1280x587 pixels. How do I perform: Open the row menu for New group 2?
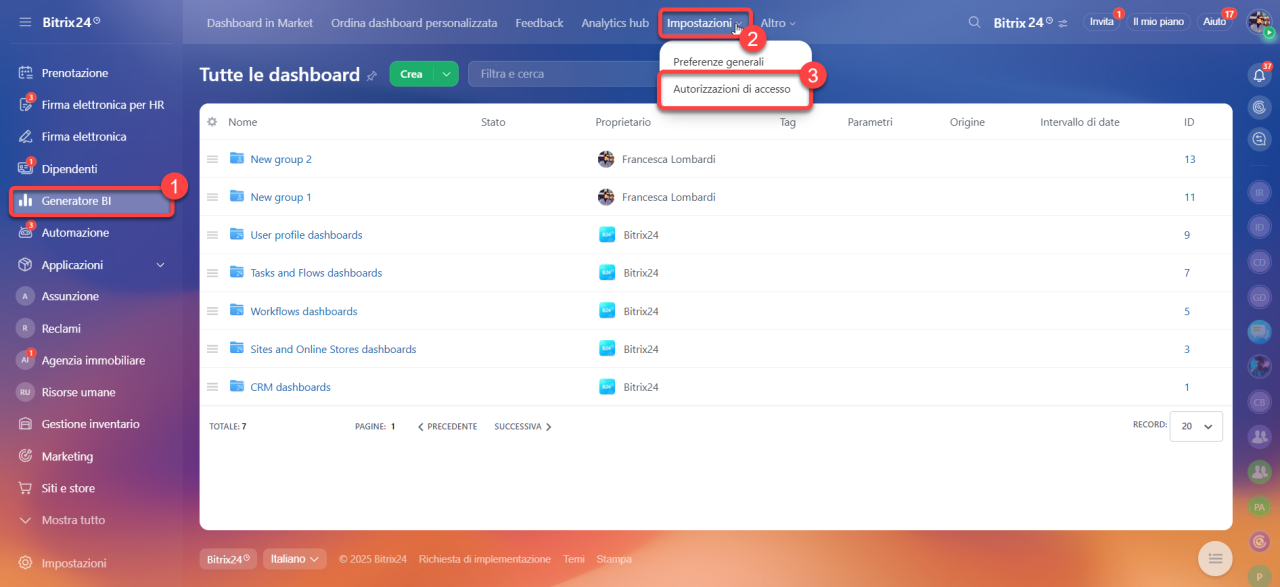(x=212, y=159)
